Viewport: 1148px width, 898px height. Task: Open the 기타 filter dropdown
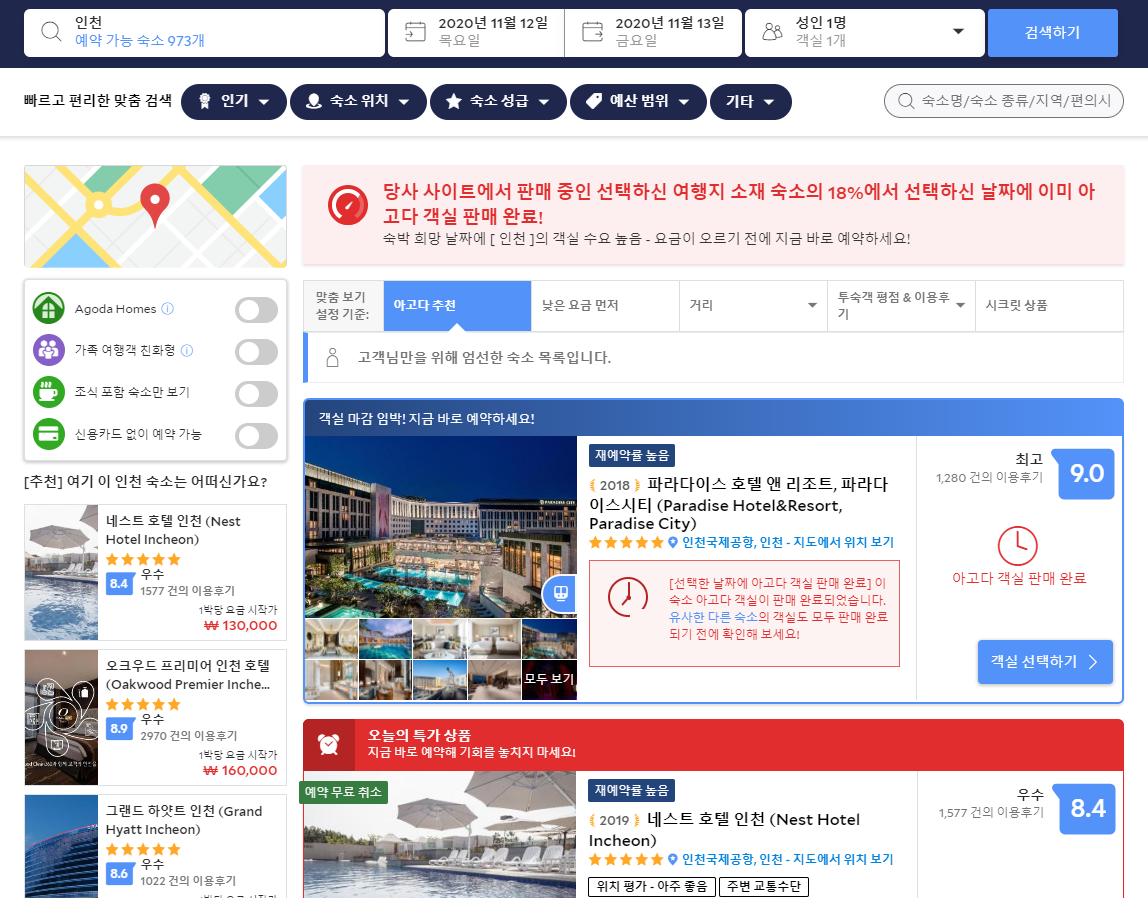click(x=750, y=101)
